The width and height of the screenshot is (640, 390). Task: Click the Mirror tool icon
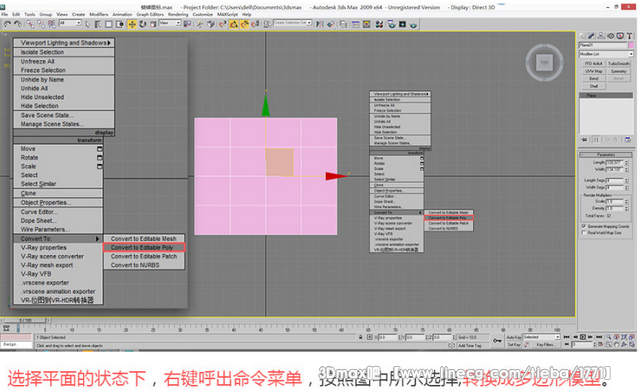tap(320, 24)
